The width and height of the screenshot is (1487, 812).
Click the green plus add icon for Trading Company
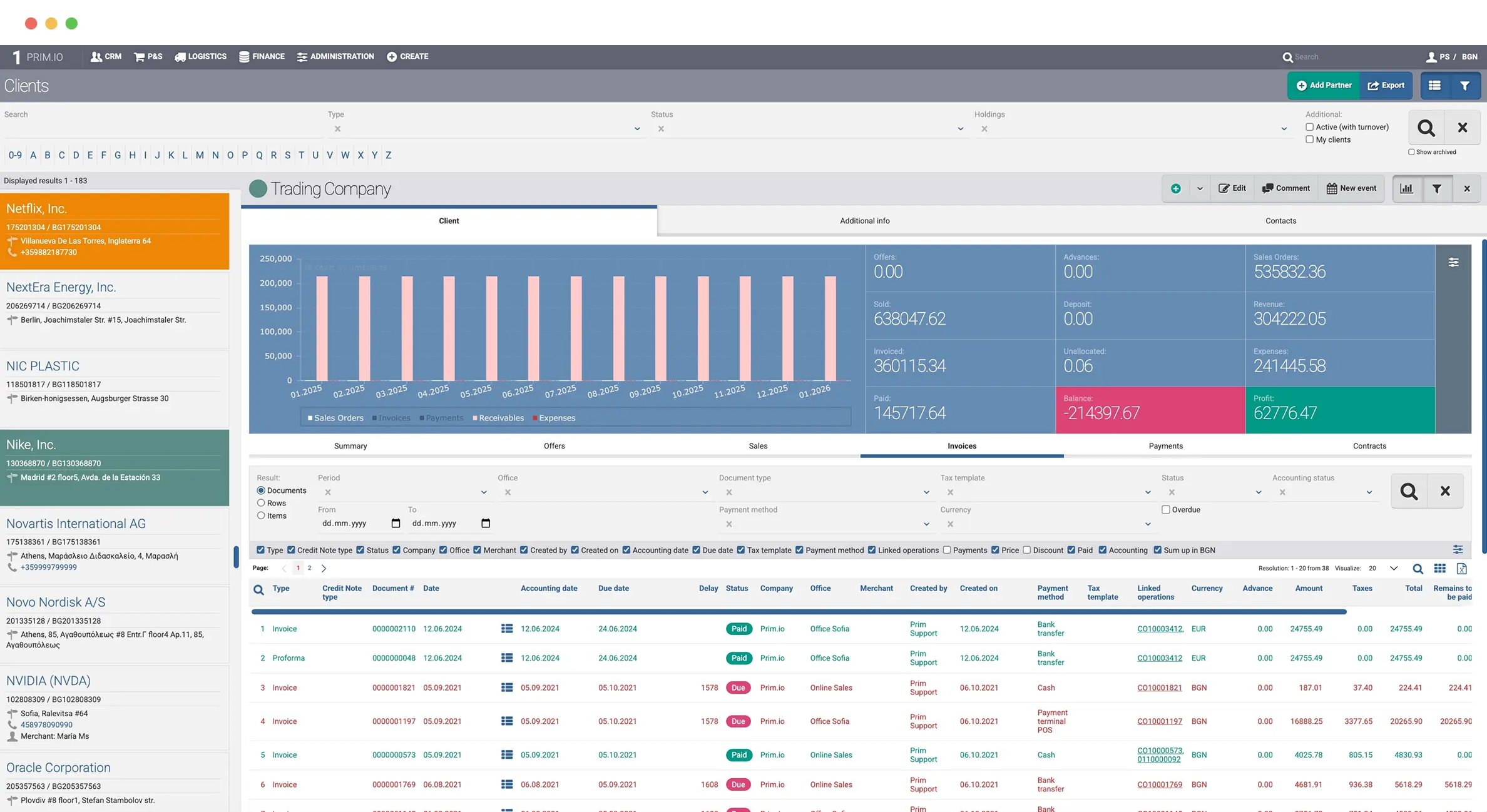[x=1176, y=188]
